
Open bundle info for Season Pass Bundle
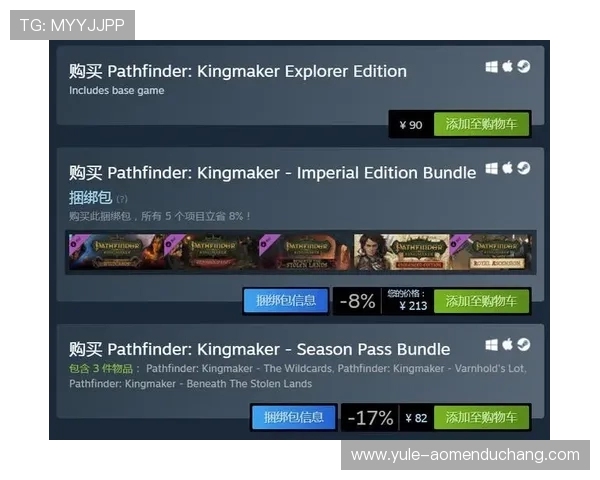tap(294, 417)
